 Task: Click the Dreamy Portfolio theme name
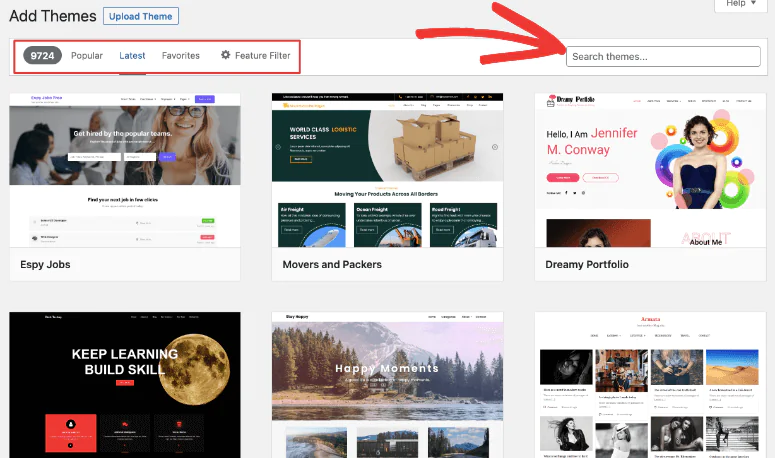(587, 264)
